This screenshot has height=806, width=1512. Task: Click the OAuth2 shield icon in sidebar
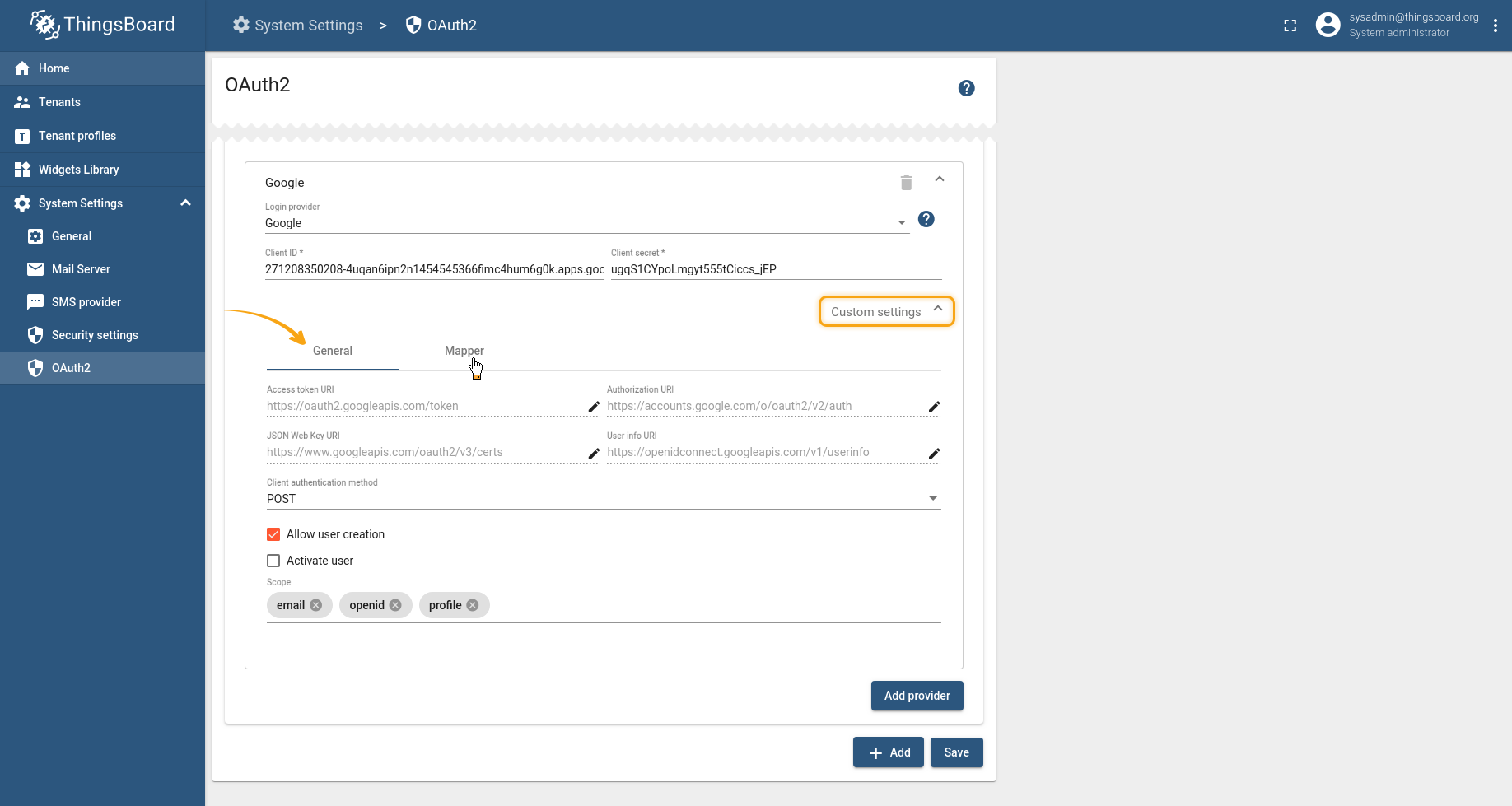pos(35,368)
